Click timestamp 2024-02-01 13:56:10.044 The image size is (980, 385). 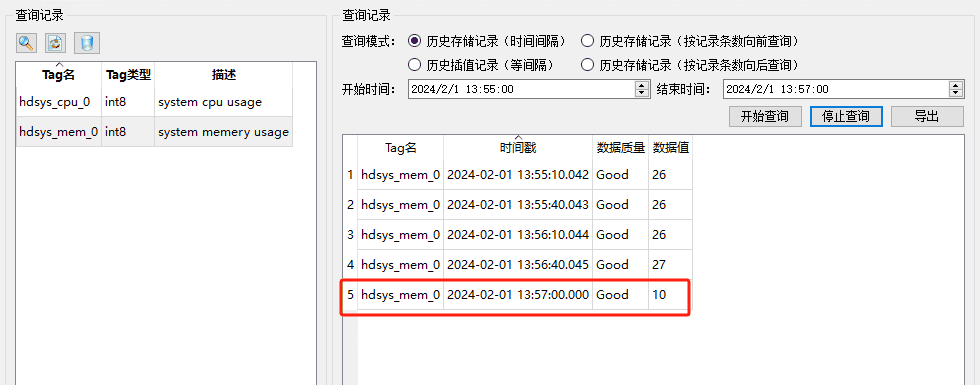(x=518, y=235)
